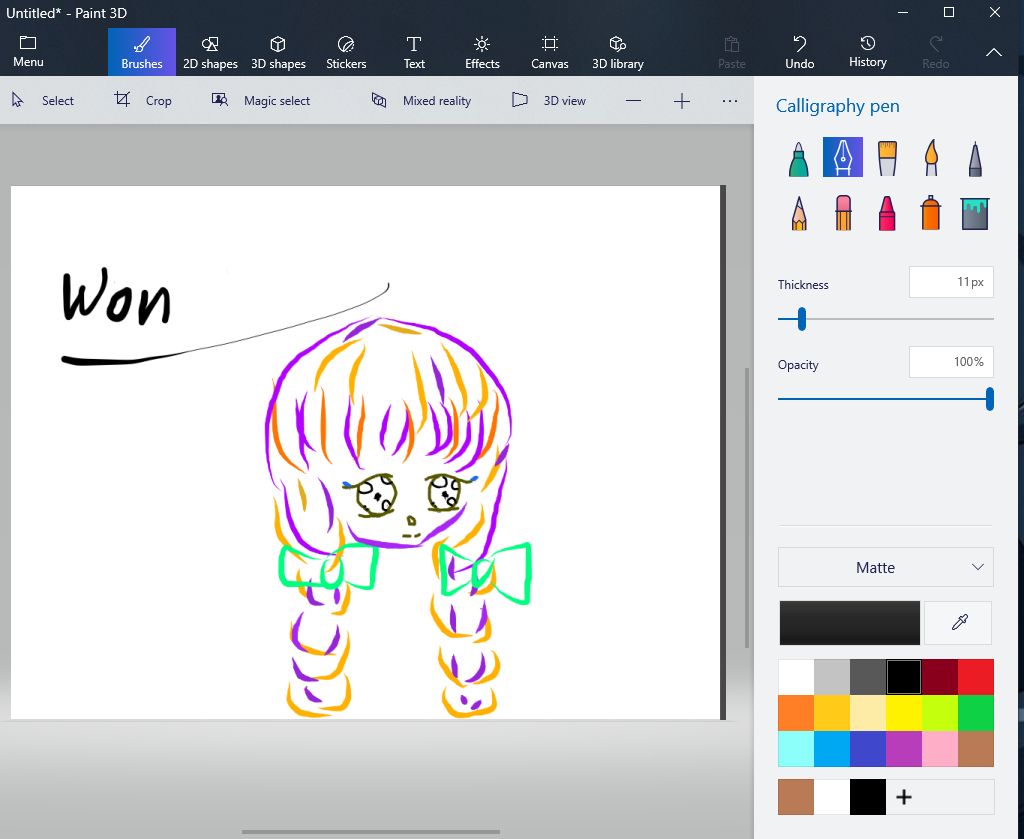Choose the light grey color swatch

click(x=832, y=677)
